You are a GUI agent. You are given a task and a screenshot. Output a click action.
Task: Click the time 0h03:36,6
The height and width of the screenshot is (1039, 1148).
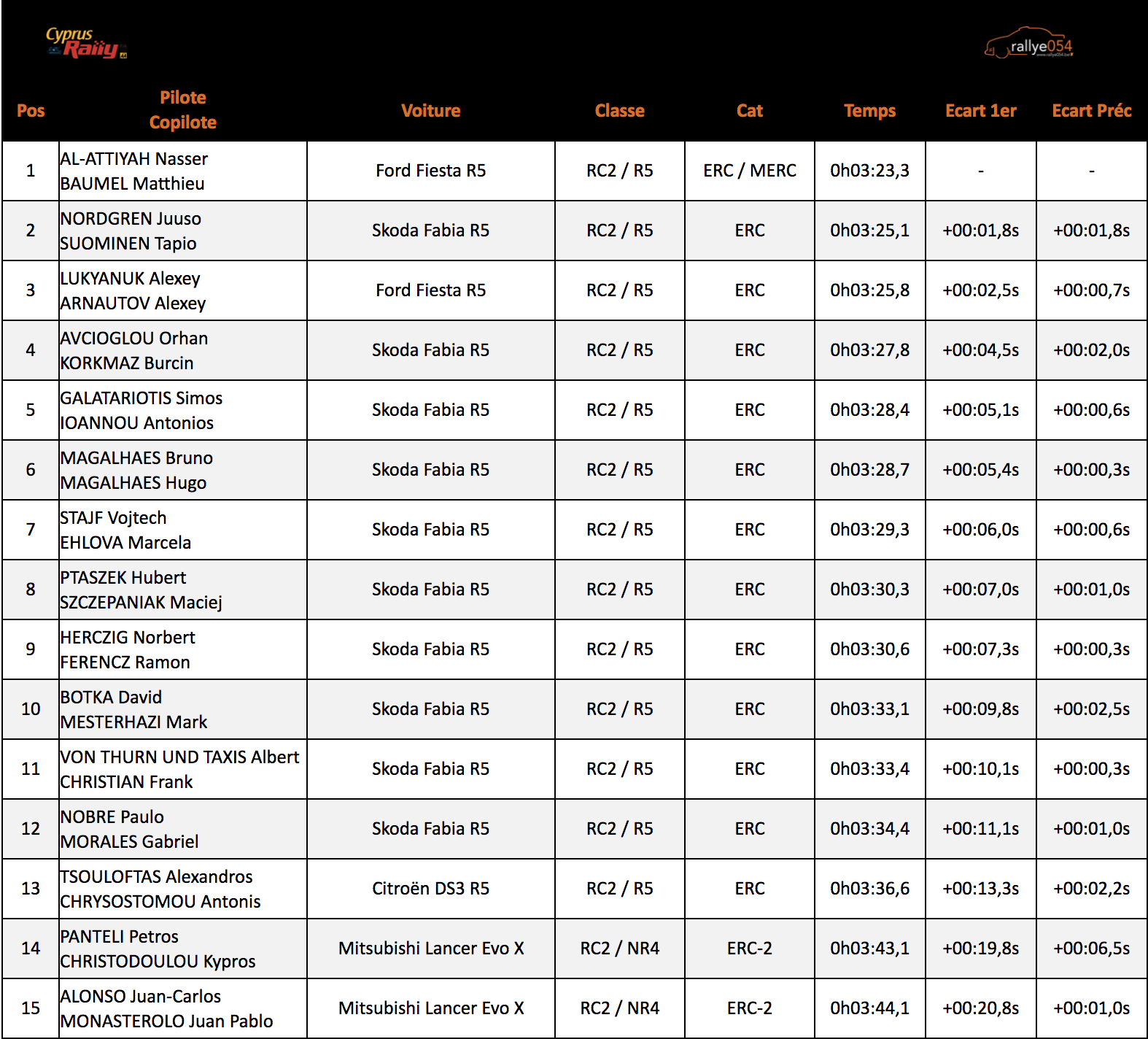coord(870,889)
